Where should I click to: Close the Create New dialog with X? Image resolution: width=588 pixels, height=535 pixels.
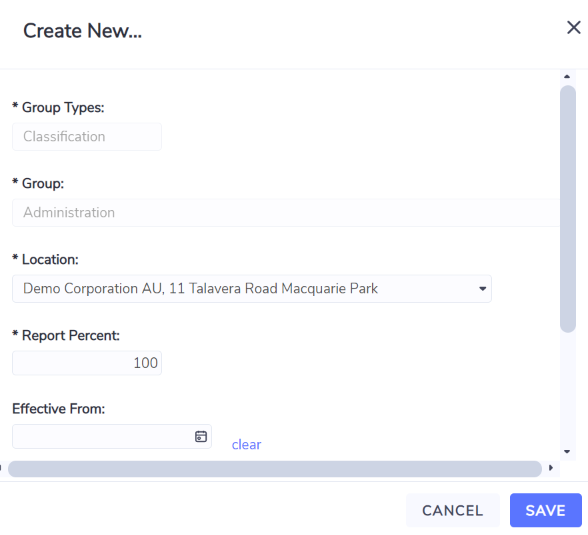[573, 27]
